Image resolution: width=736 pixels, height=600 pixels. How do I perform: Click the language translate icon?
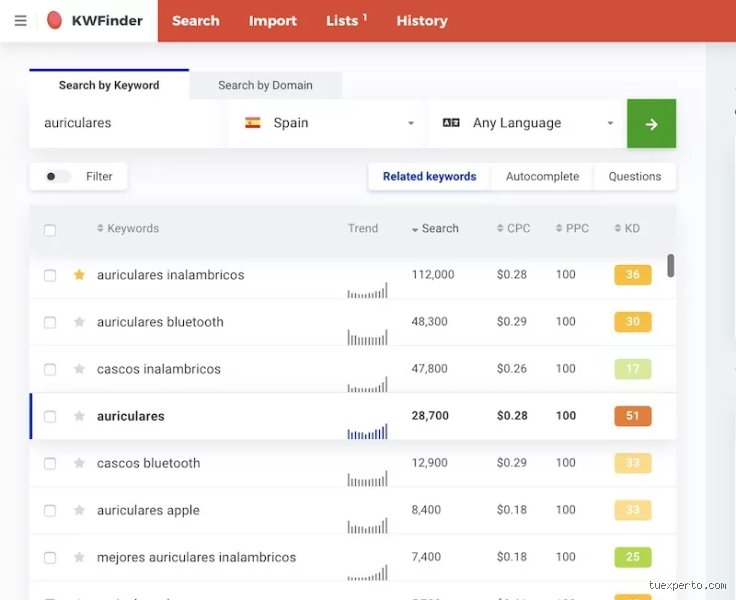[x=451, y=123]
